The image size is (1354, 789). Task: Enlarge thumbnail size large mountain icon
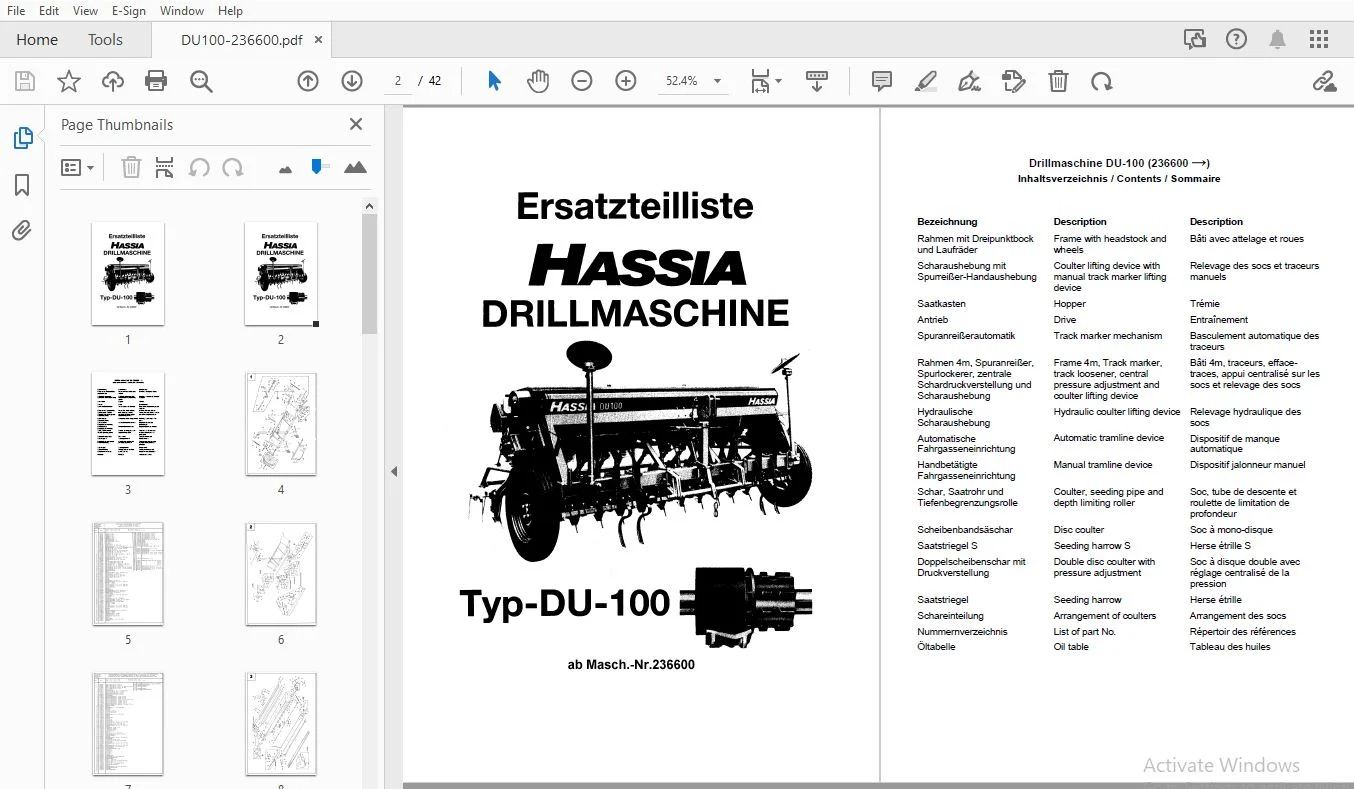(355, 167)
